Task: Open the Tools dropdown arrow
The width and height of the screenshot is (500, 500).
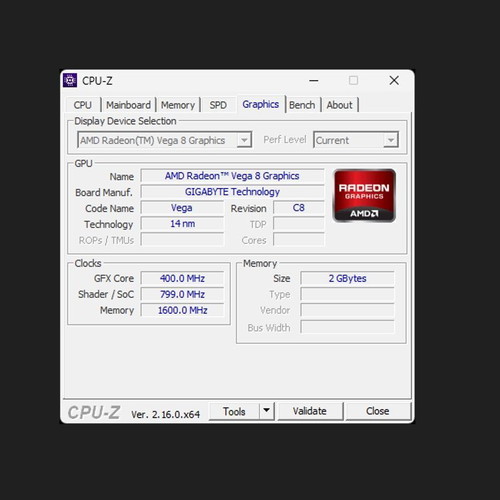Action: point(267,411)
